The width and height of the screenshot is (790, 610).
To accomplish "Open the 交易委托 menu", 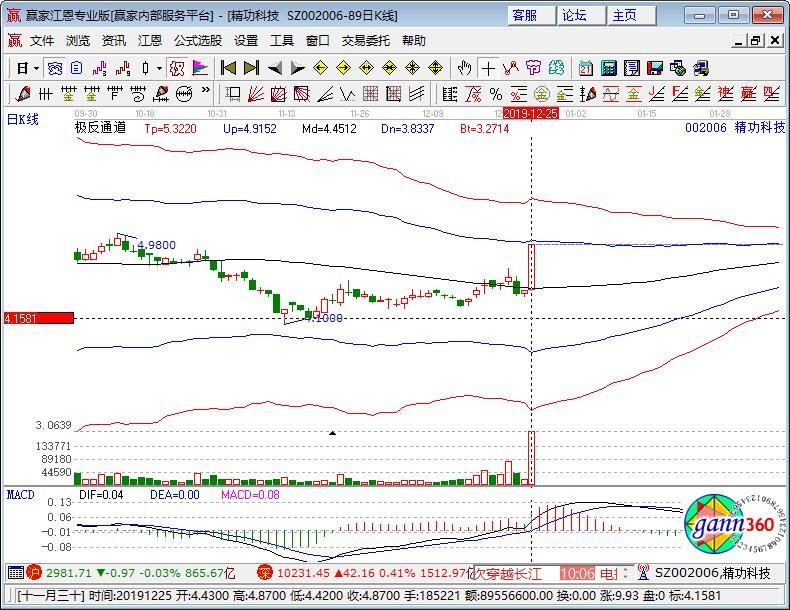I will (x=366, y=41).
